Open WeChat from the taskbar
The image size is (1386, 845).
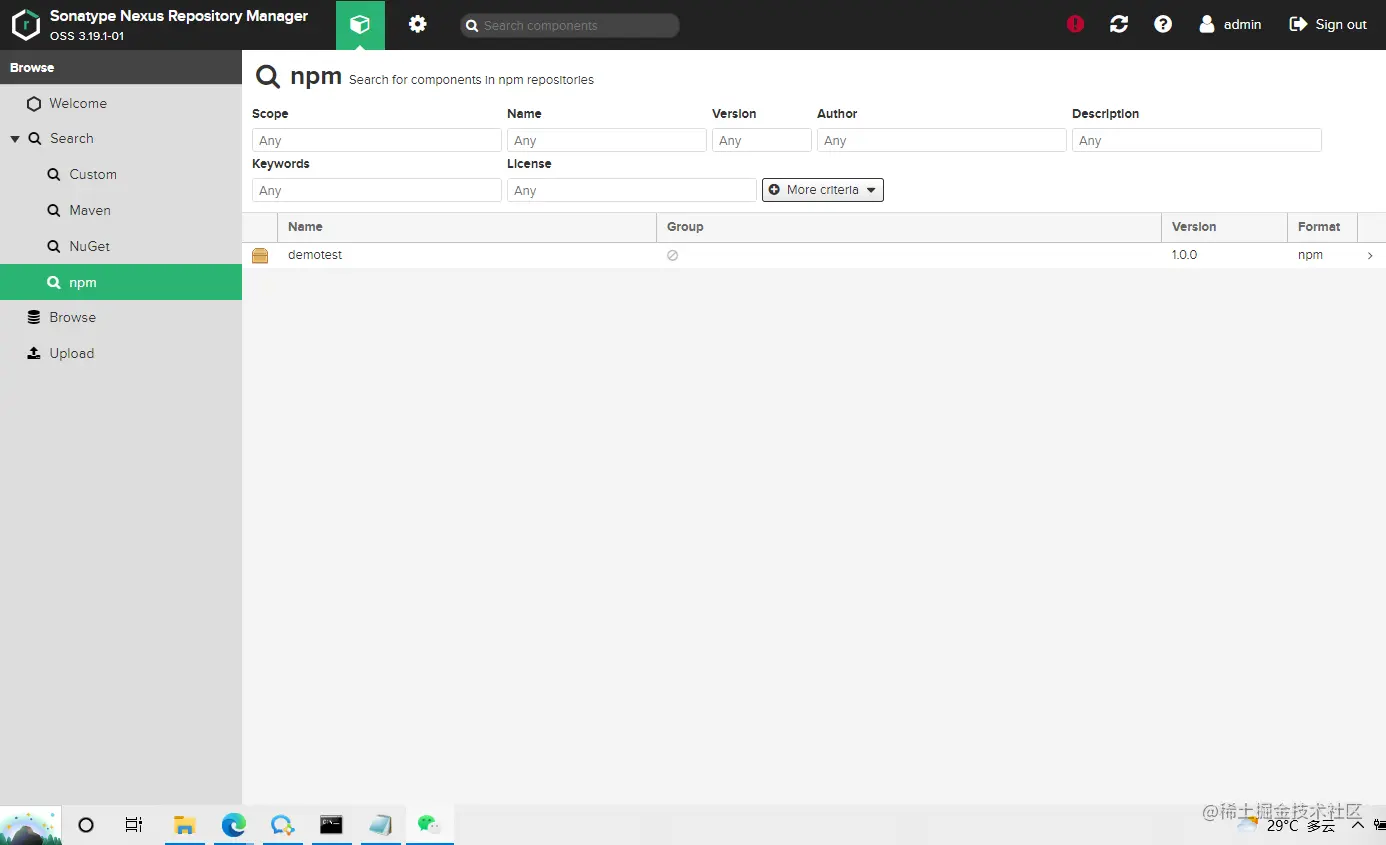click(x=429, y=825)
